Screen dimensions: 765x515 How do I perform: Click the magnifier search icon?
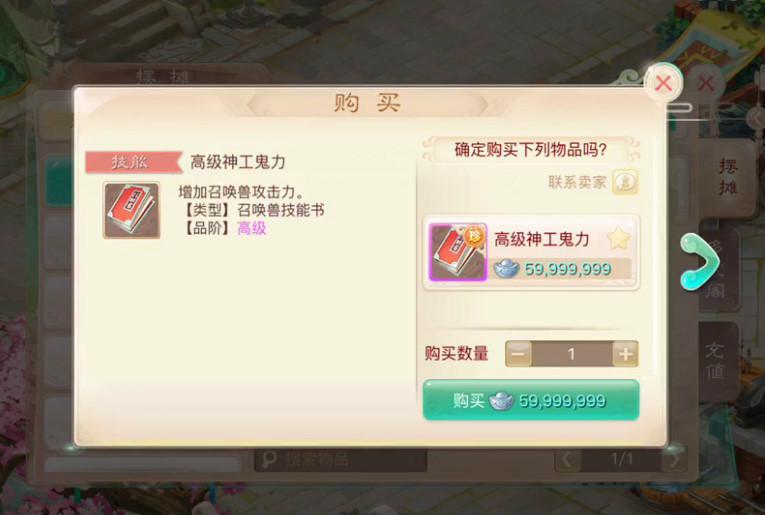pos(269,459)
